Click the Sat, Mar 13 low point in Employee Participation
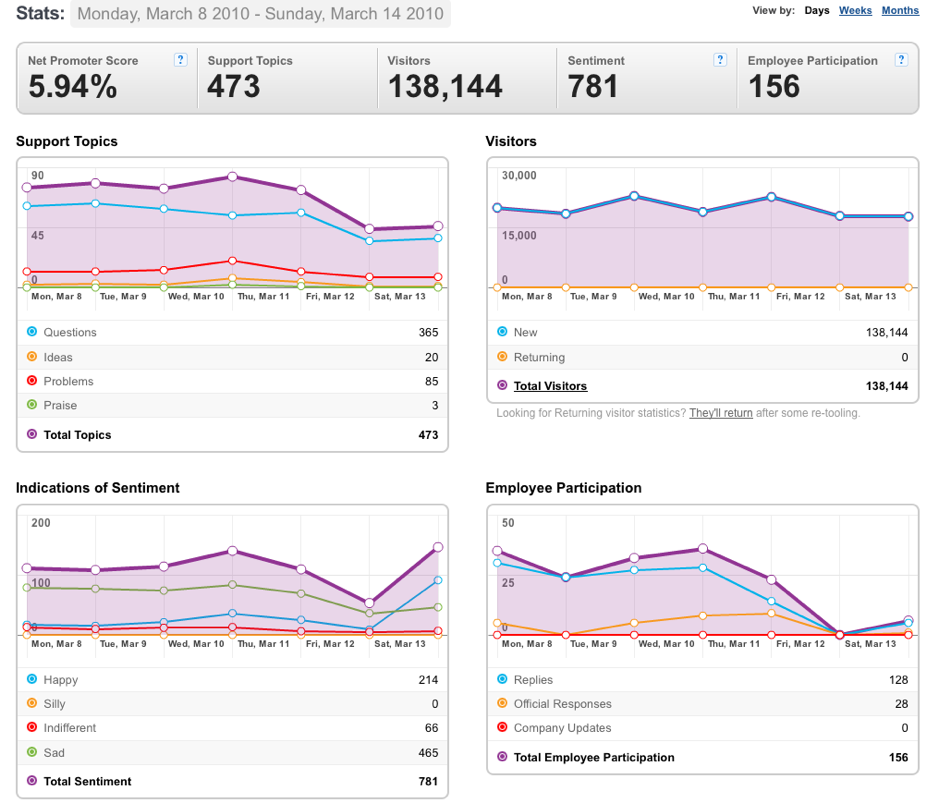The width and height of the screenshot is (939, 804). coord(840,635)
